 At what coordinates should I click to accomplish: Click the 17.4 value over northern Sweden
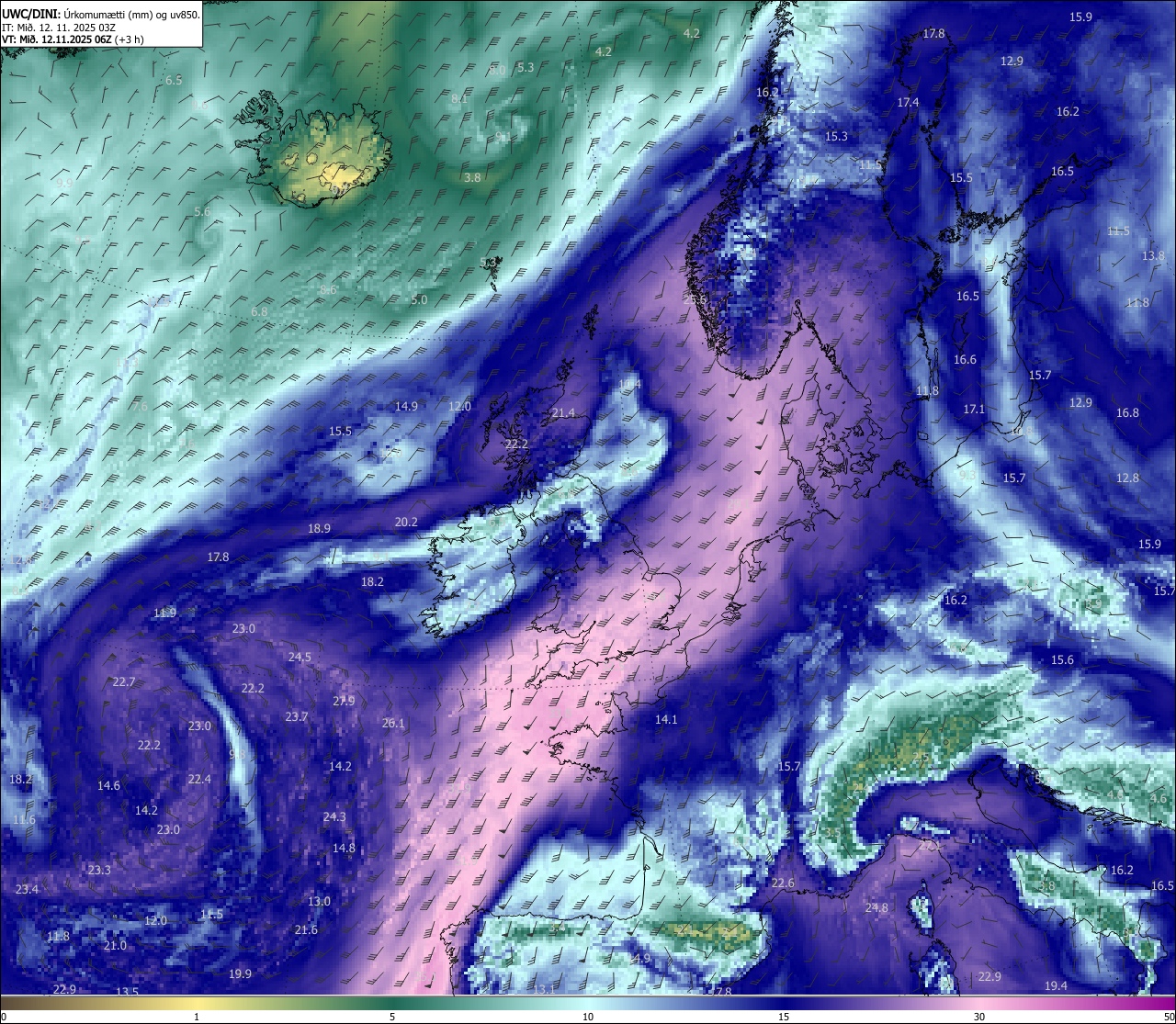point(908,102)
